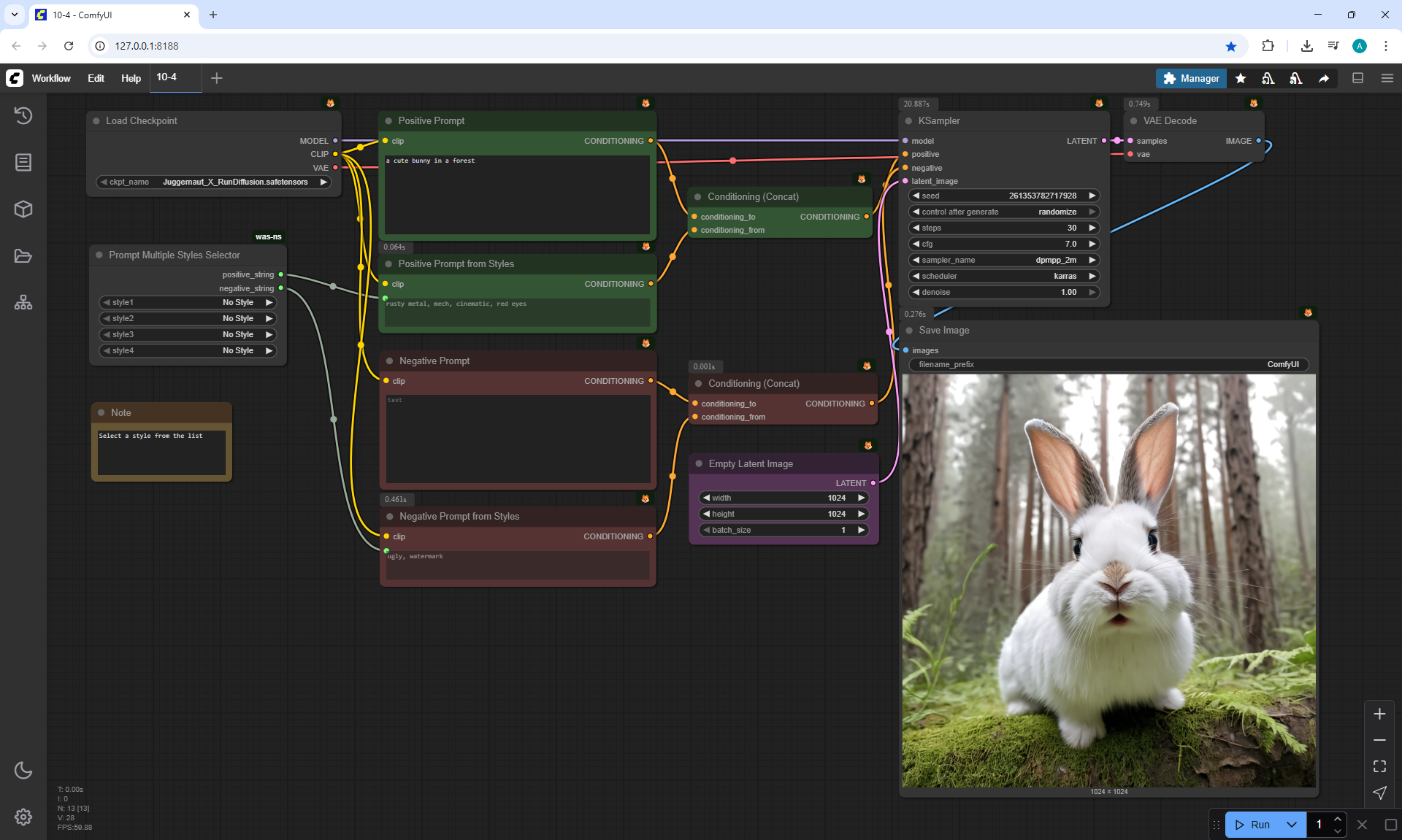The image size is (1402, 840).
Task: Click the Manager button
Action: point(1191,78)
